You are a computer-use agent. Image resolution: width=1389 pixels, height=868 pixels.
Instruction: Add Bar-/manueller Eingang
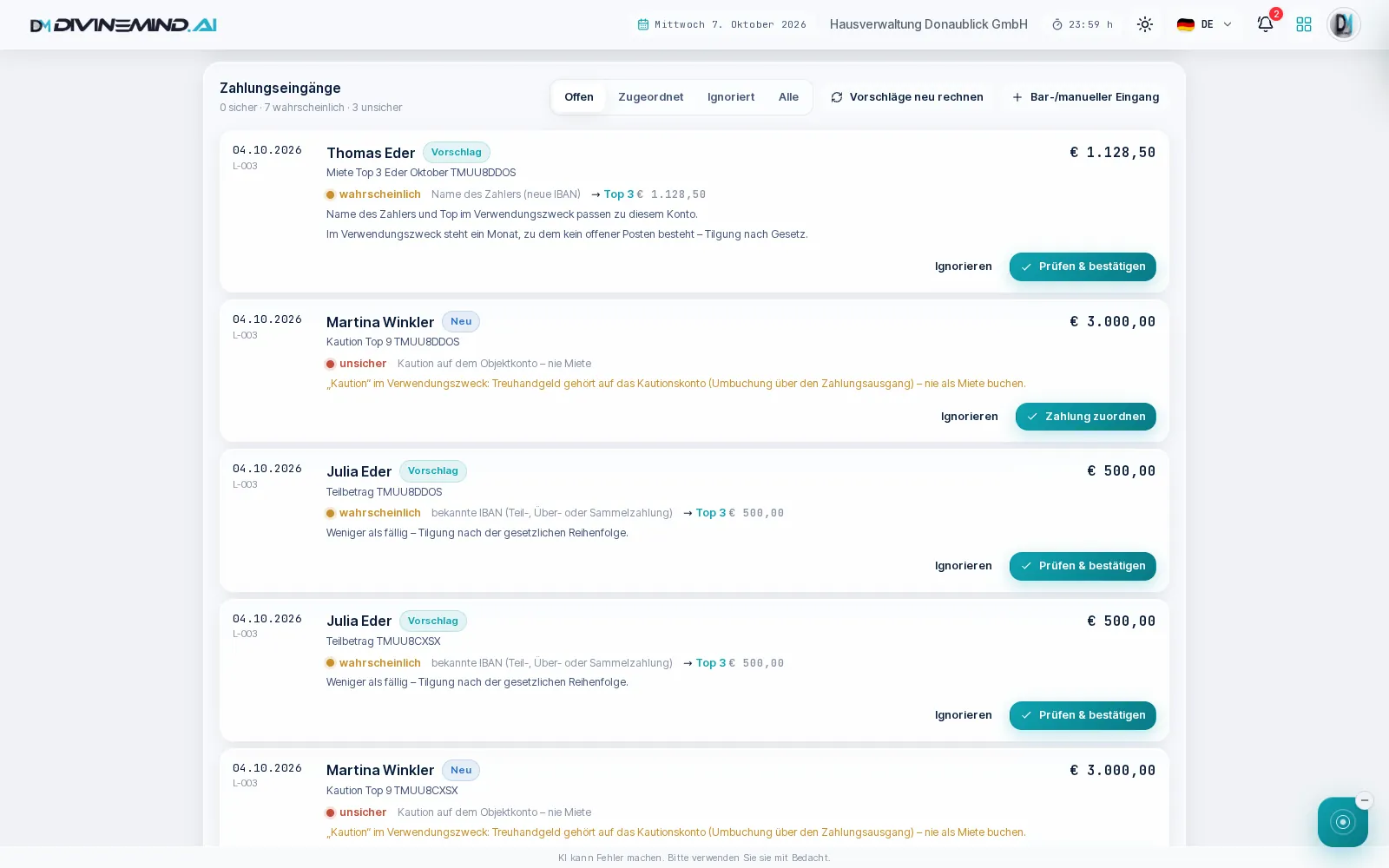click(1085, 97)
